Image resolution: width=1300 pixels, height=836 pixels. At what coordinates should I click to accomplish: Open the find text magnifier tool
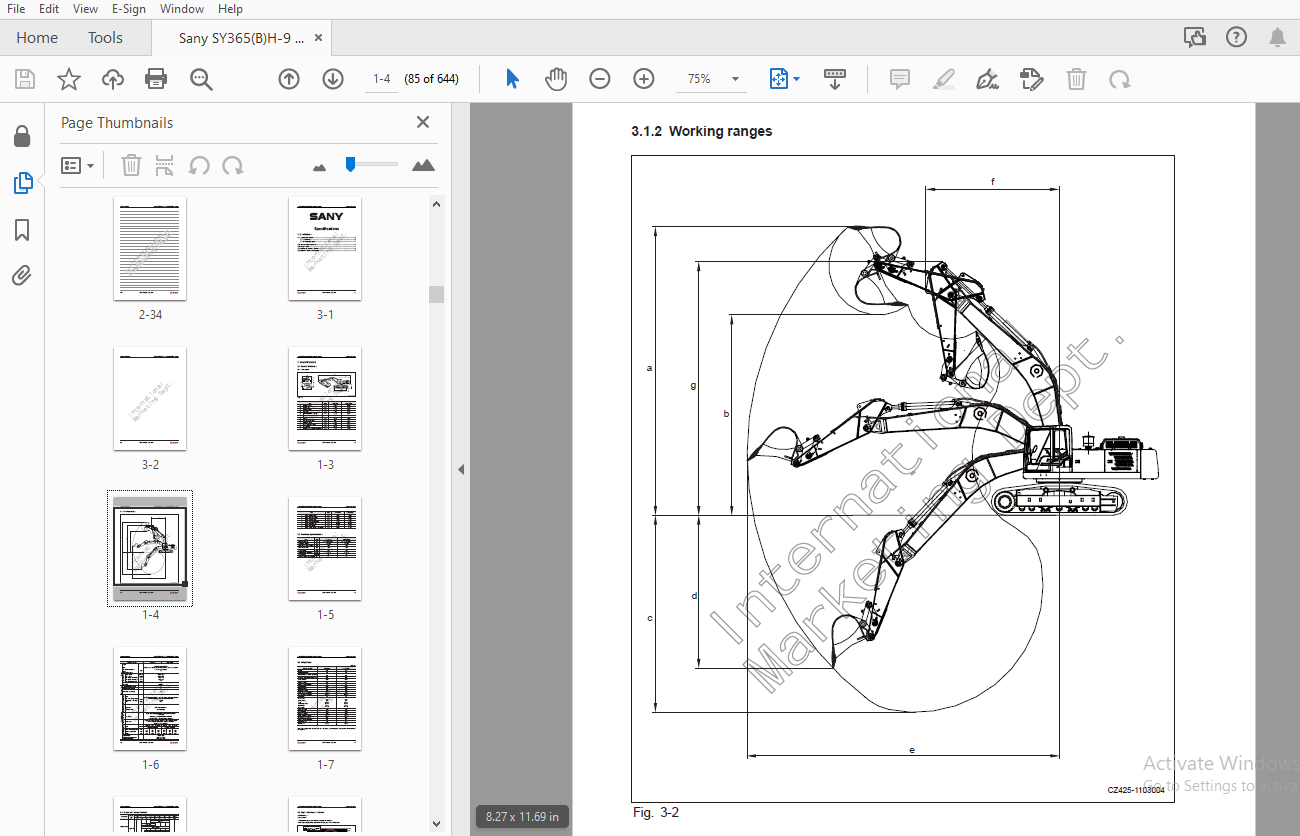[201, 79]
